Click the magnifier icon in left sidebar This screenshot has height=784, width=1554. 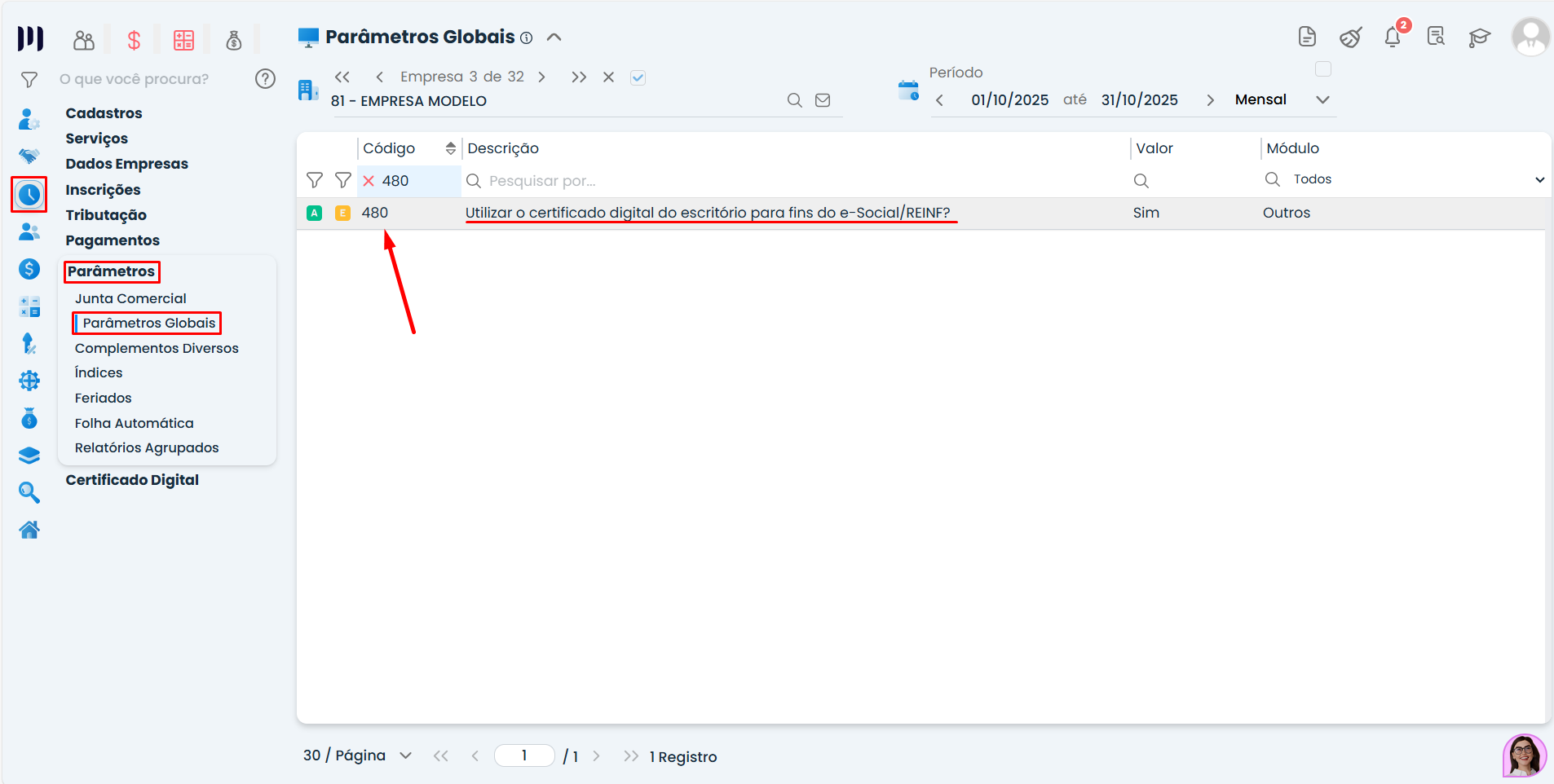(x=29, y=492)
